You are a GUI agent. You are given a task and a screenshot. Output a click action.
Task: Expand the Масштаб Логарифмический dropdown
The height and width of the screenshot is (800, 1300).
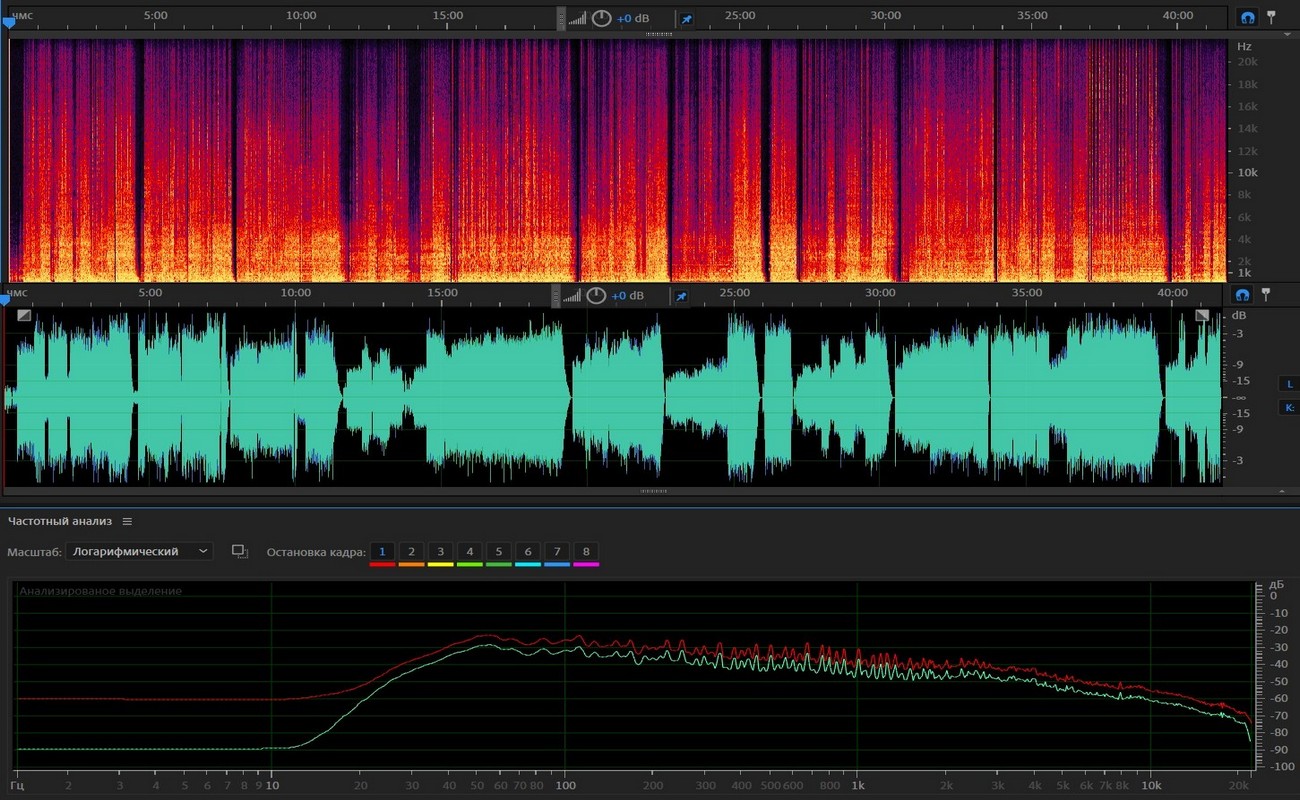[140, 551]
